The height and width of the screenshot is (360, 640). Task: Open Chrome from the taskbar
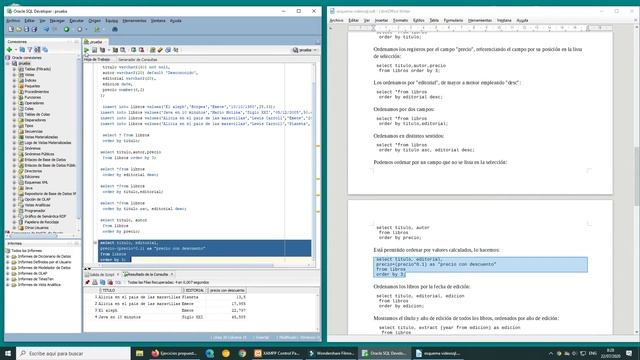point(242,353)
